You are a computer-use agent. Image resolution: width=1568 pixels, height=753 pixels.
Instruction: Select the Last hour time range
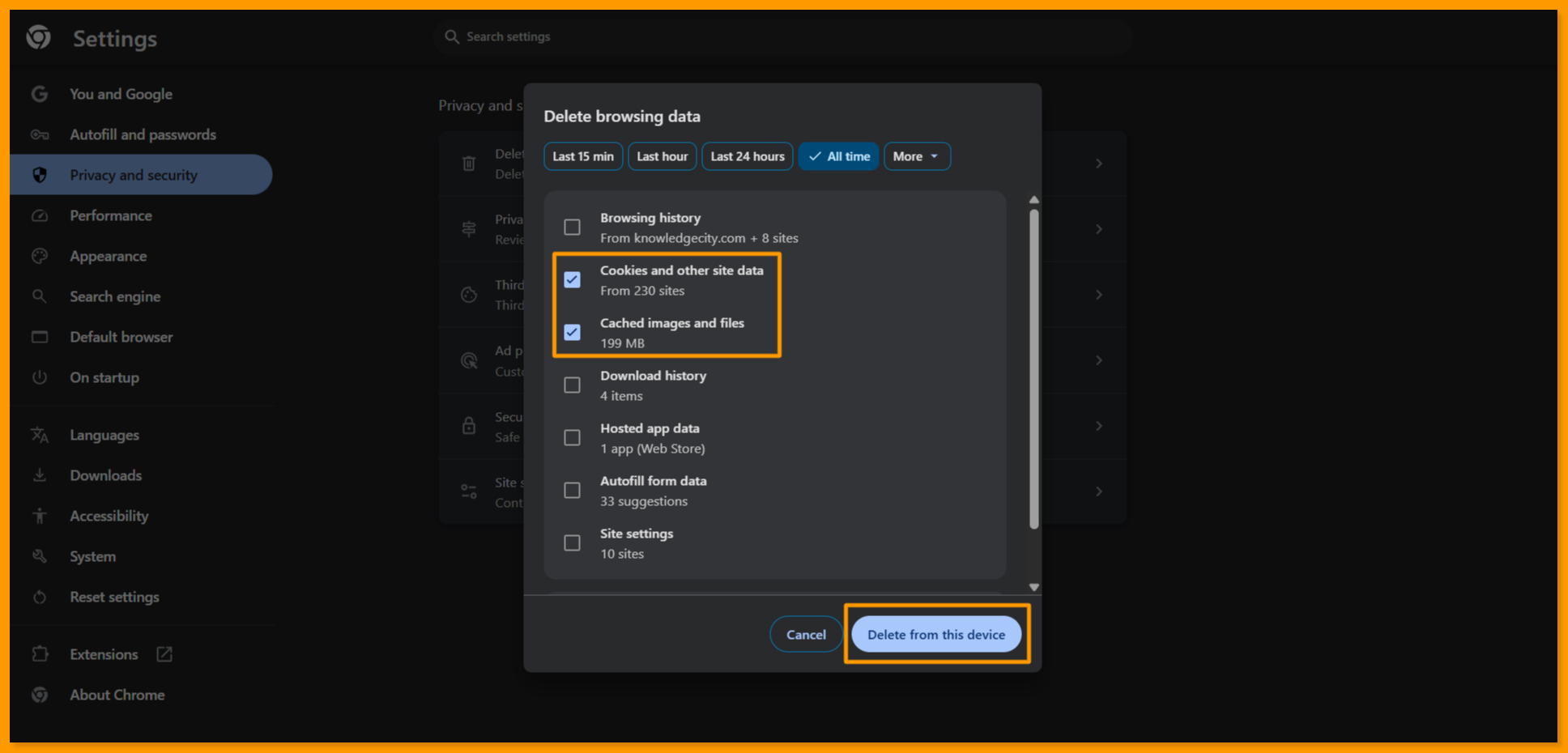(663, 156)
